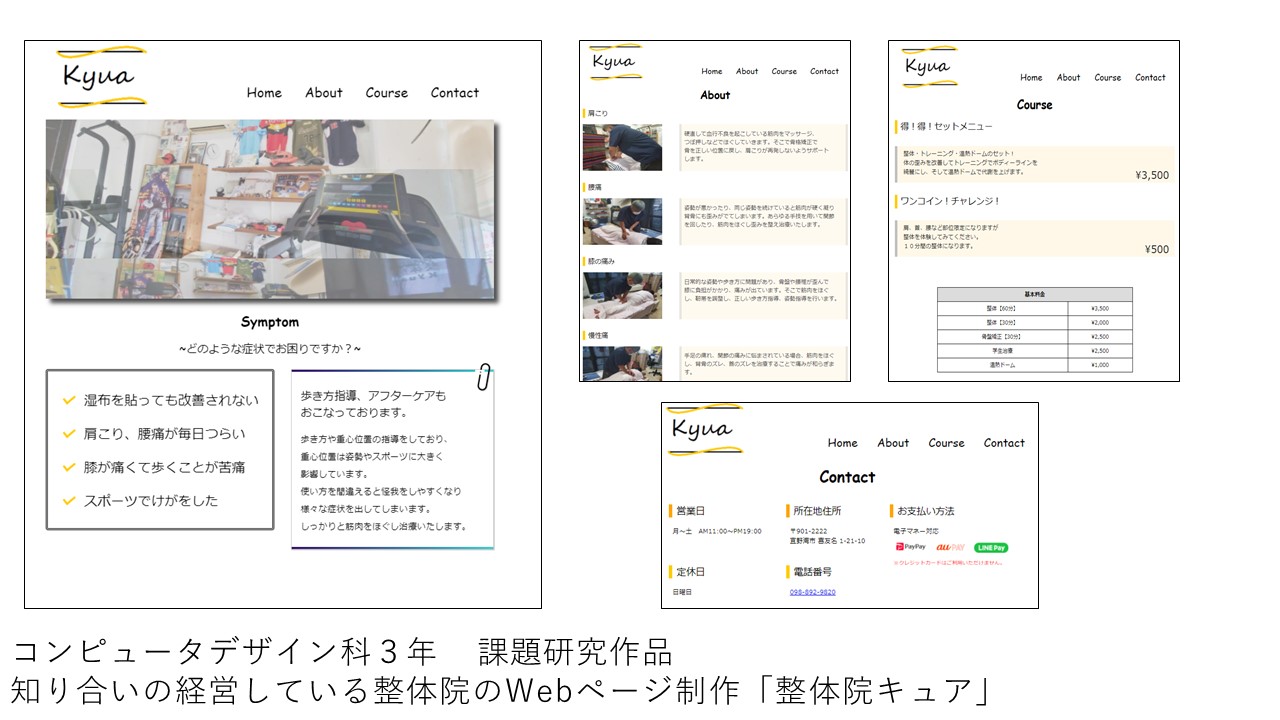This screenshot has width=1280, height=720.
Task: Click the Kyua logo on the Home page
Action: point(101,77)
